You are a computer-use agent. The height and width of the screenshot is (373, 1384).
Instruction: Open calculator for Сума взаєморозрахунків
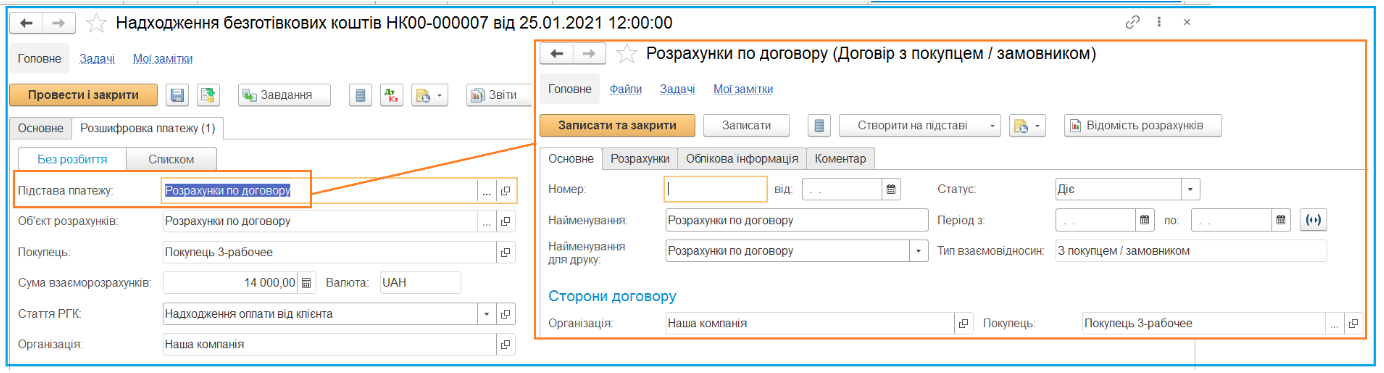[307, 283]
